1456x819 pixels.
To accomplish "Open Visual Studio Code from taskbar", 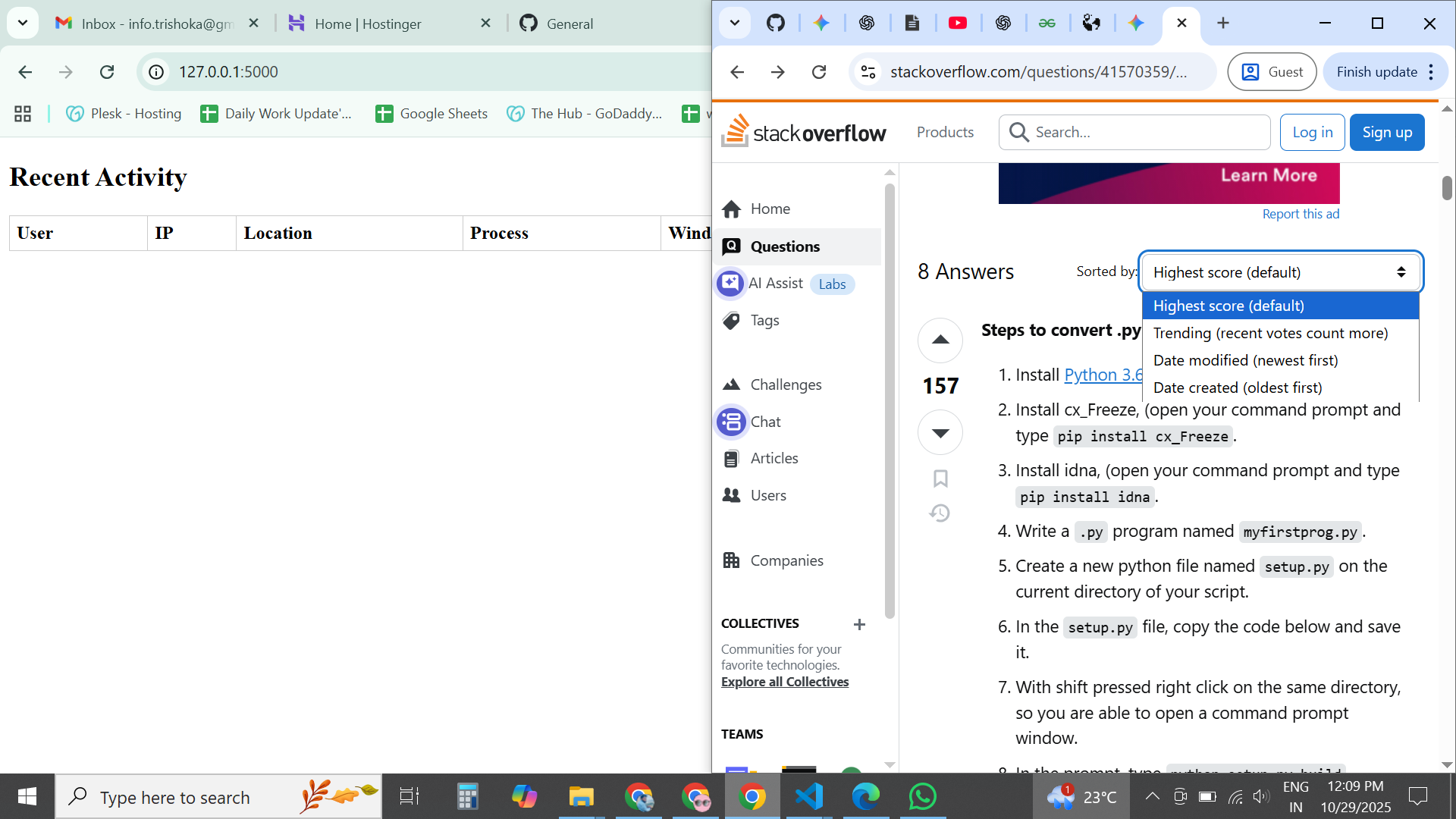I will [808, 797].
